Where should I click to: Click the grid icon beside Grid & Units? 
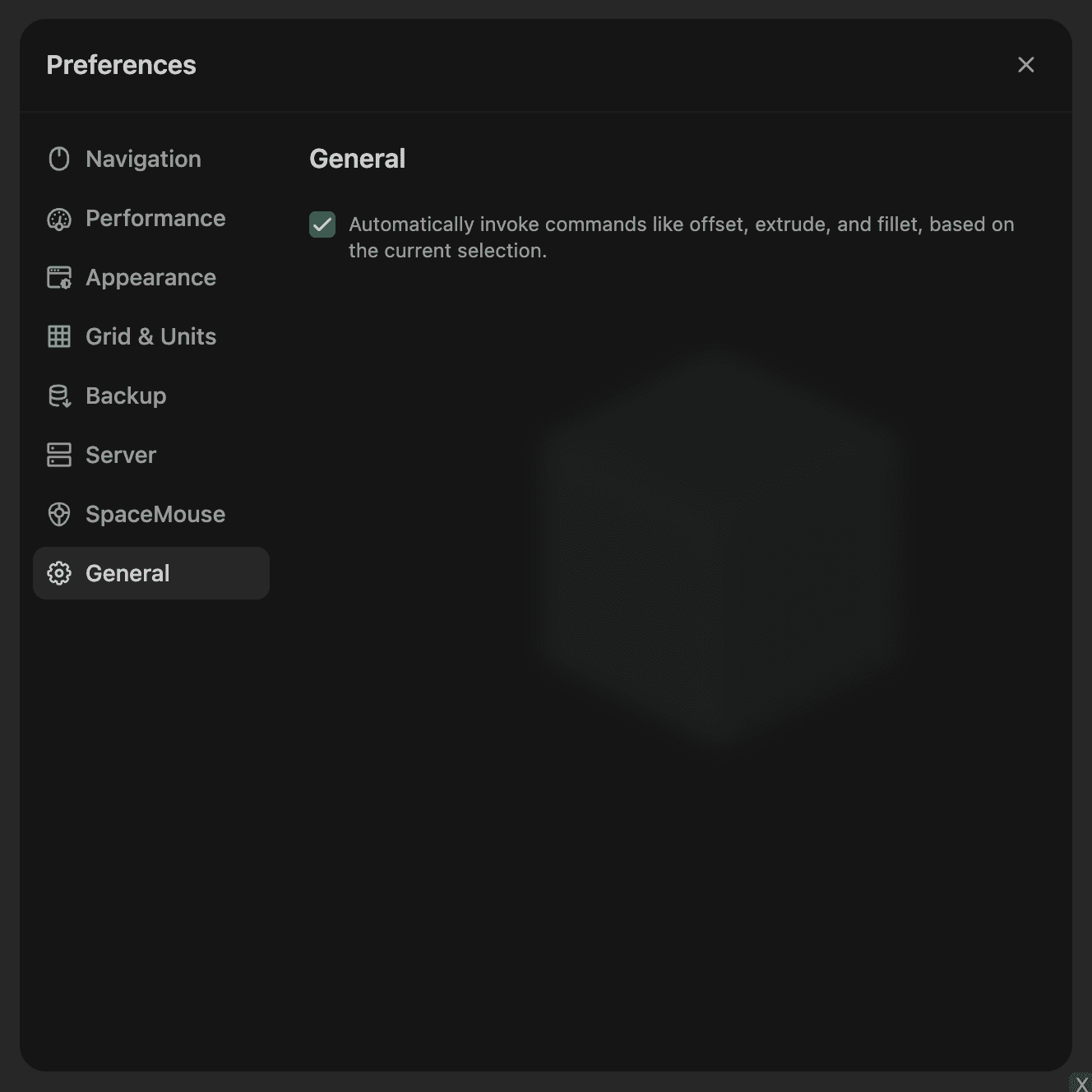(59, 336)
